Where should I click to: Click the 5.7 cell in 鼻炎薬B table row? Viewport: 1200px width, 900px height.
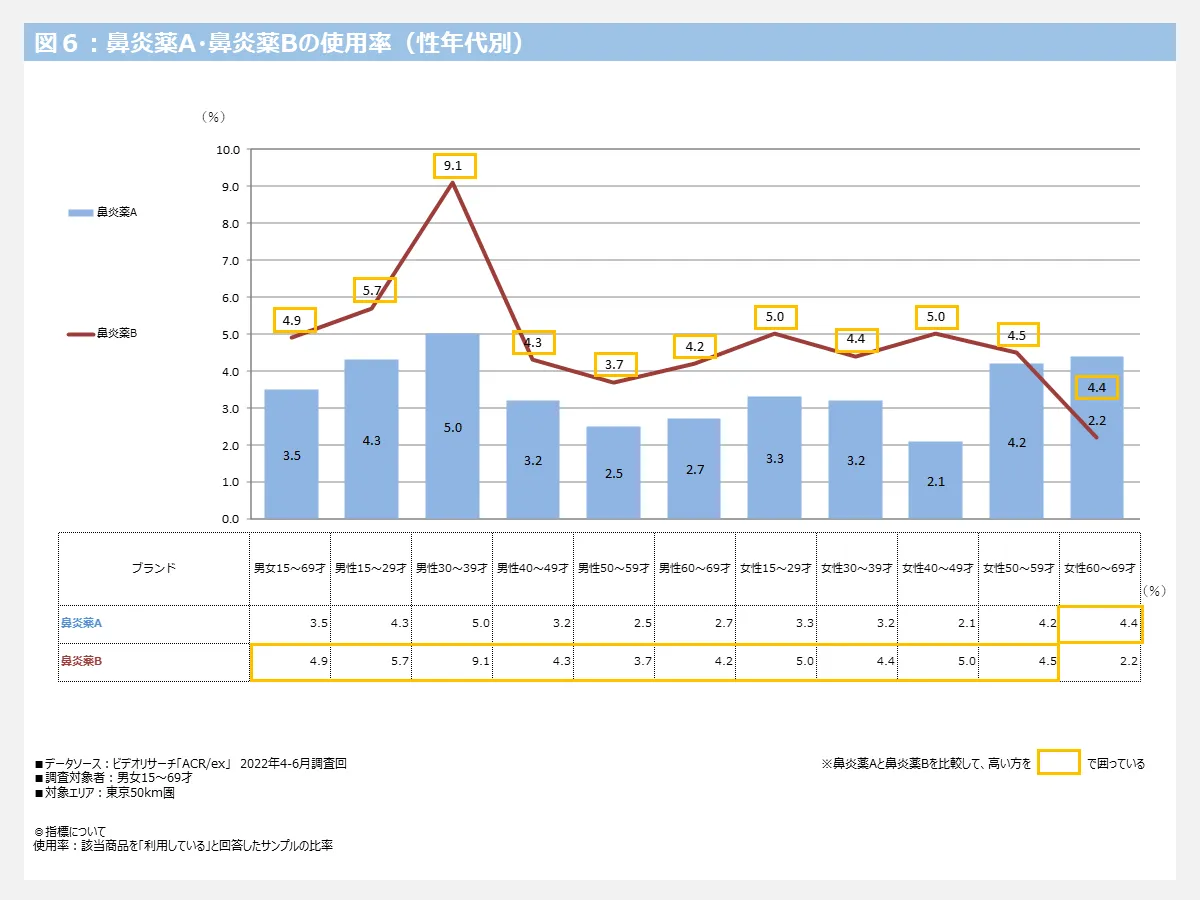pos(370,662)
